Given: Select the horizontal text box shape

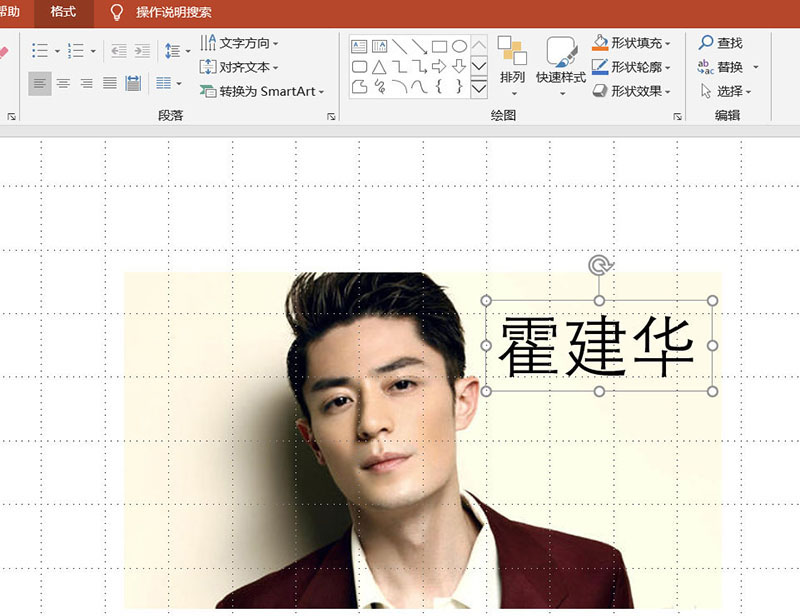Looking at the screenshot, I should click(359, 47).
